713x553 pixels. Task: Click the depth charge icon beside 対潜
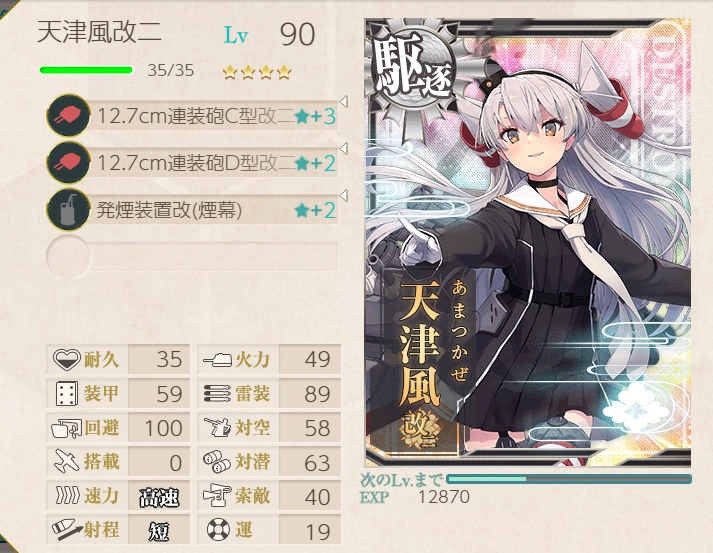pos(217,462)
